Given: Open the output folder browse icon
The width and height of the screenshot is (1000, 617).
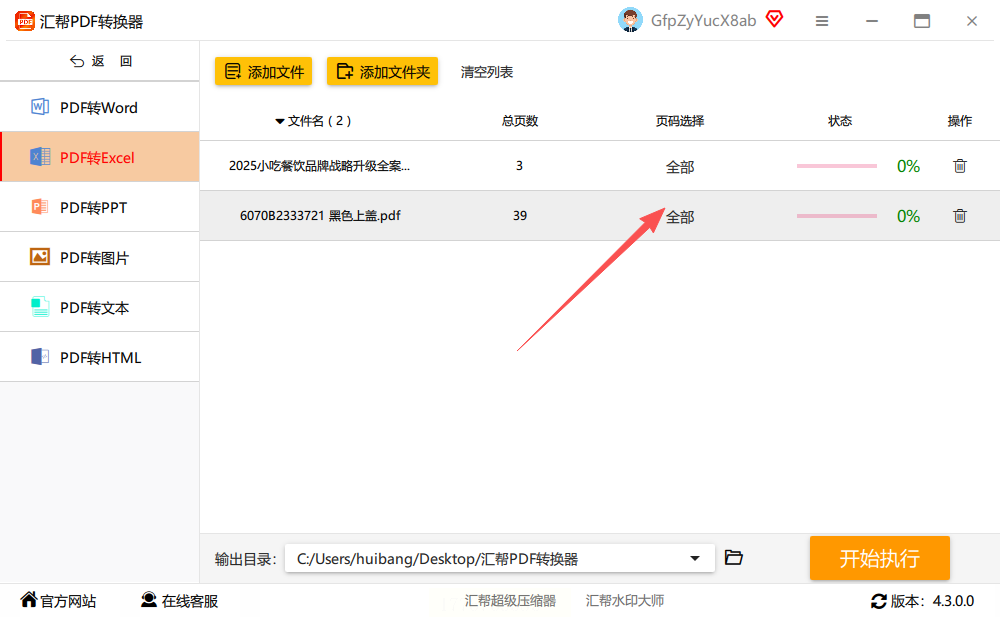Looking at the screenshot, I should tap(733, 558).
